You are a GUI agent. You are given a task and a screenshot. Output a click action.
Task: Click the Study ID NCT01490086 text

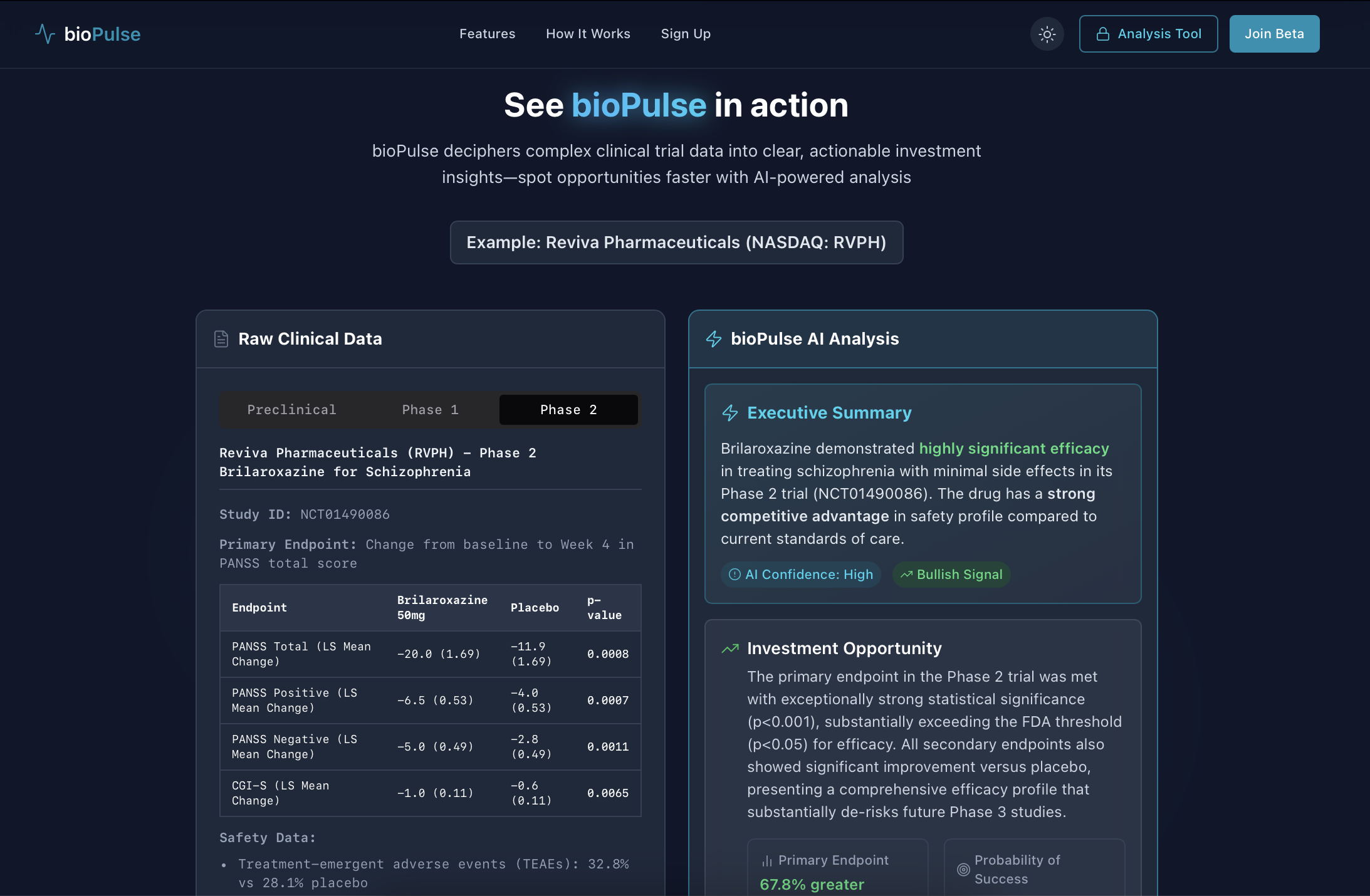(x=305, y=514)
